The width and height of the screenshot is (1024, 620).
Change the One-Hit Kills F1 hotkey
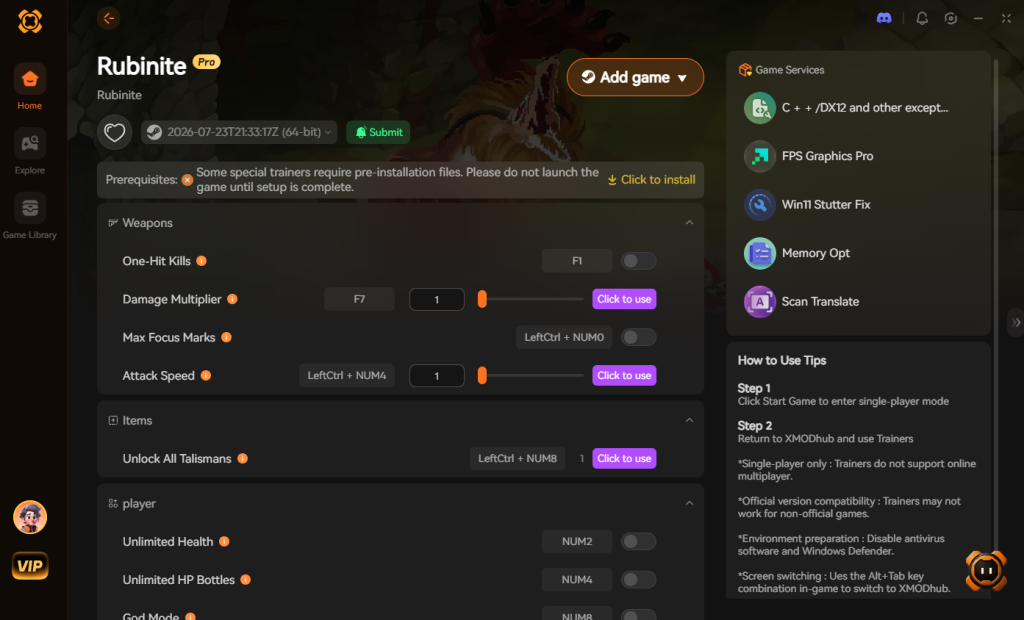(577, 261)
